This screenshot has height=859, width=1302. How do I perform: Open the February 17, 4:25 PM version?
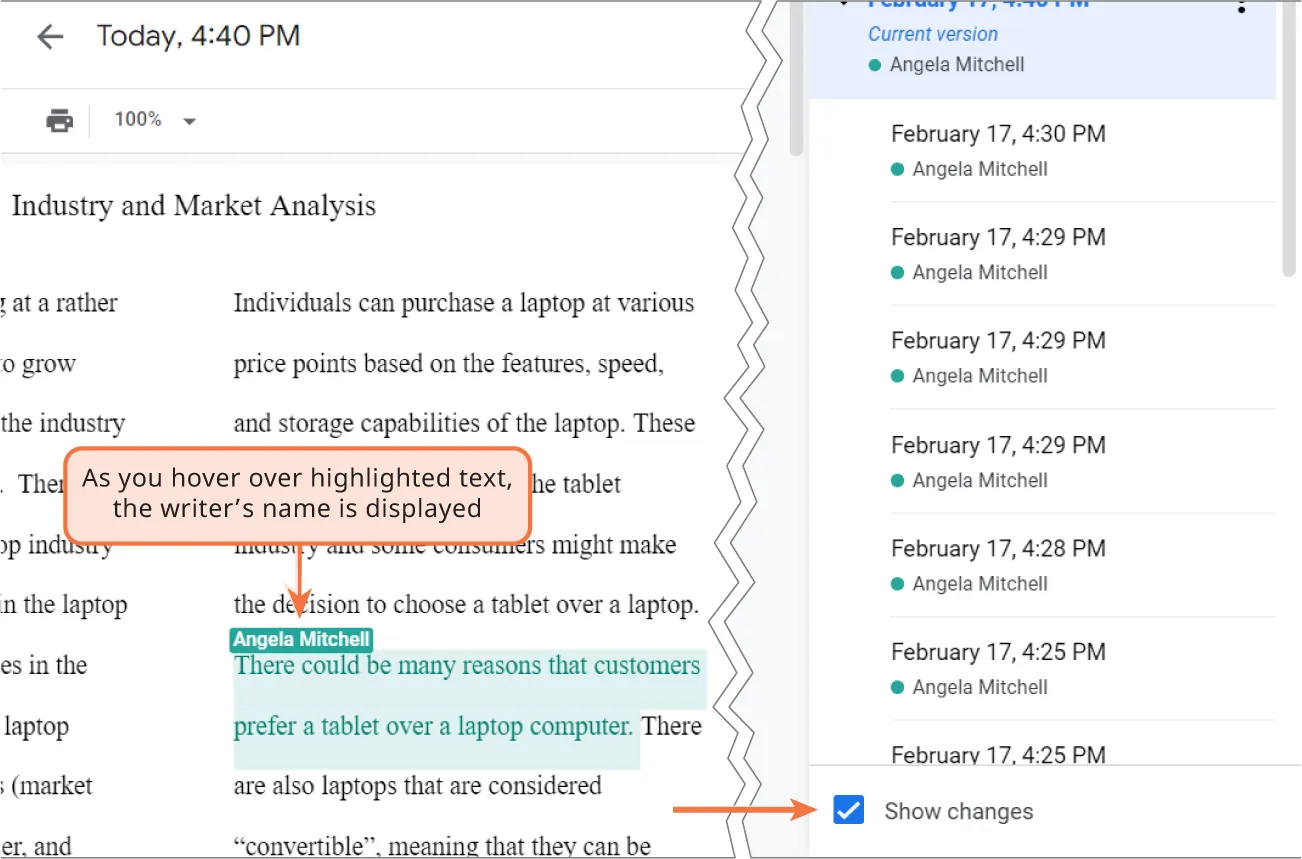coord(997,651)
